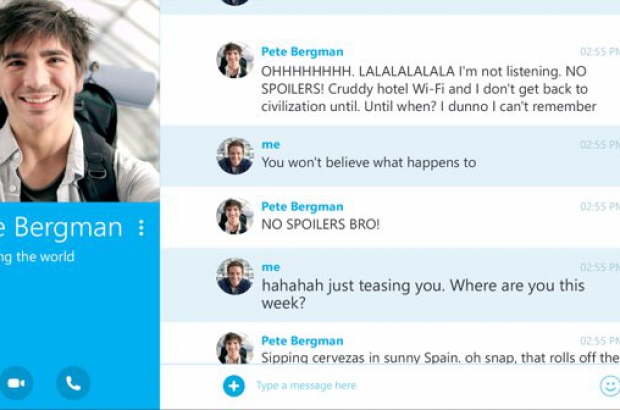Open Pete Bergman's large profile photo
This screenshot has height=410, width=620.
pyautogui.click(x=79, y=101)
